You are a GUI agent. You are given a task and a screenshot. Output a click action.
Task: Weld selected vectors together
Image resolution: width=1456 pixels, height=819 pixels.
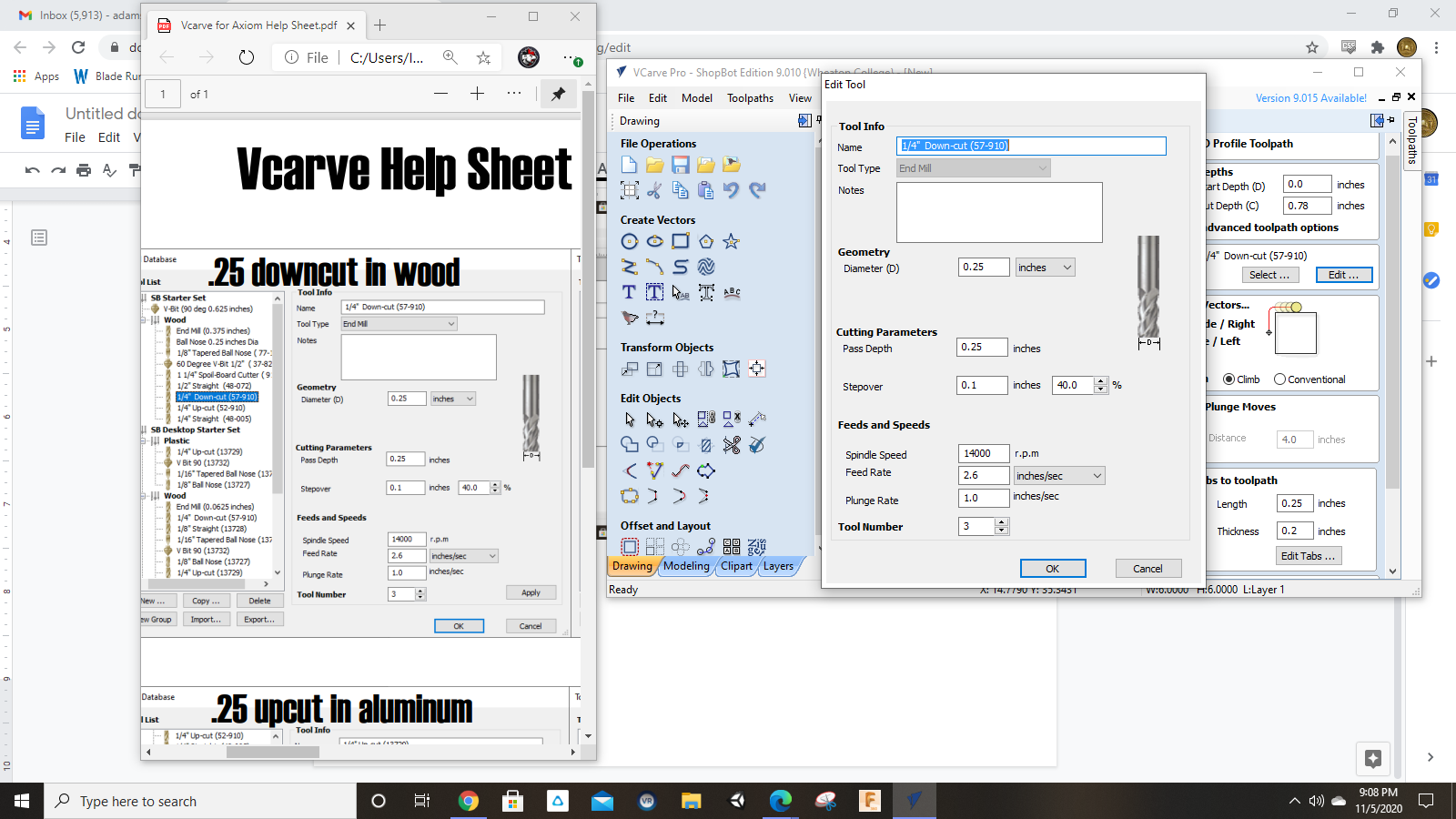click(x=629, y=445)
